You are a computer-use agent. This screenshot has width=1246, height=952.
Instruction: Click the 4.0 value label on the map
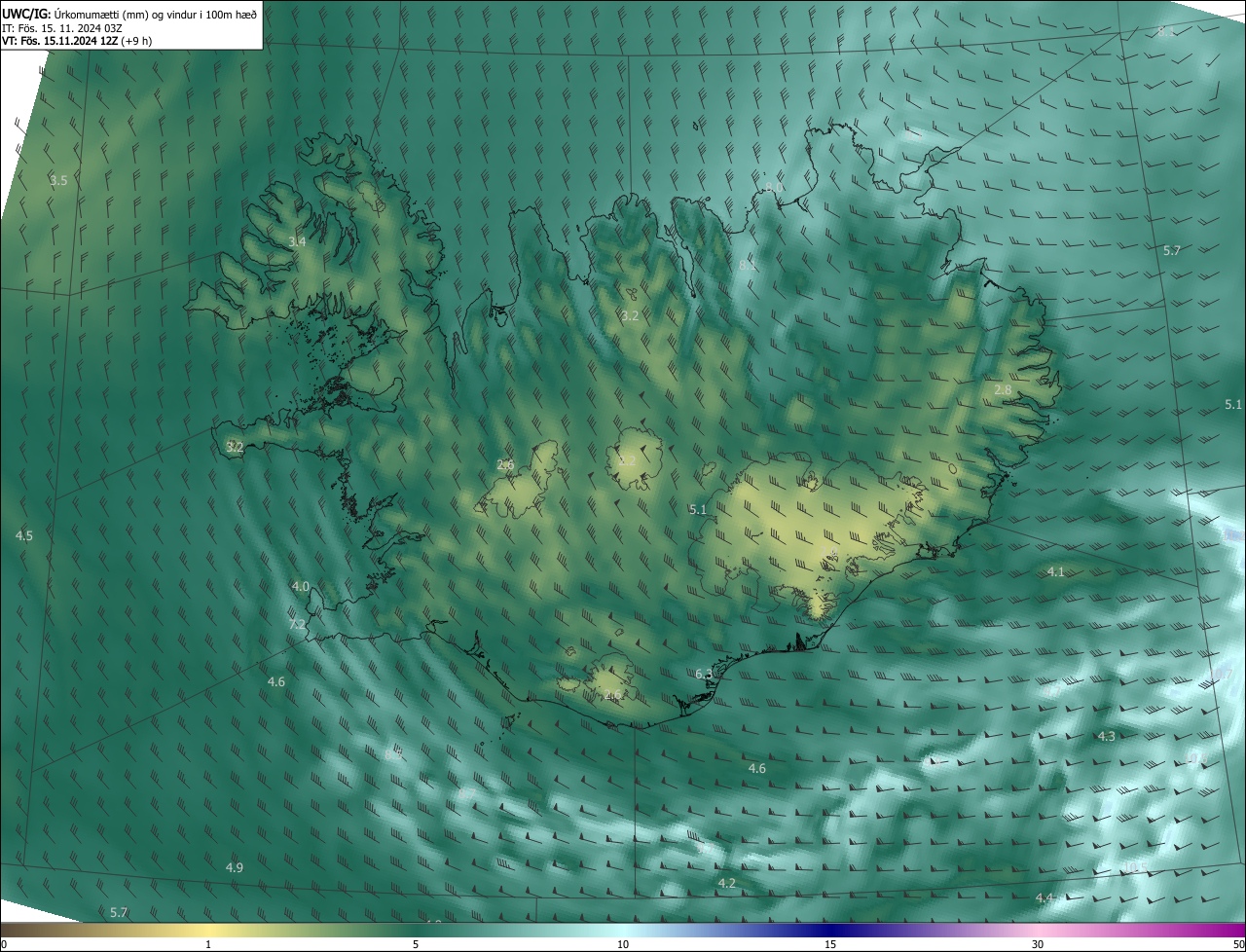tap(300, 586)
